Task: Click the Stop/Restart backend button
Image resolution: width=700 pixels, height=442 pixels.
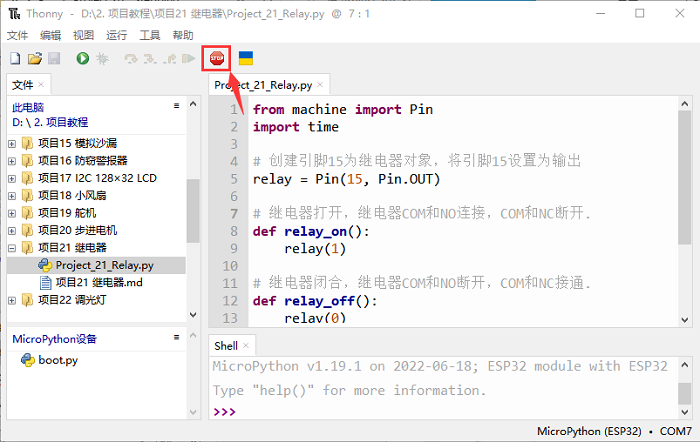Action: (215, 59)
